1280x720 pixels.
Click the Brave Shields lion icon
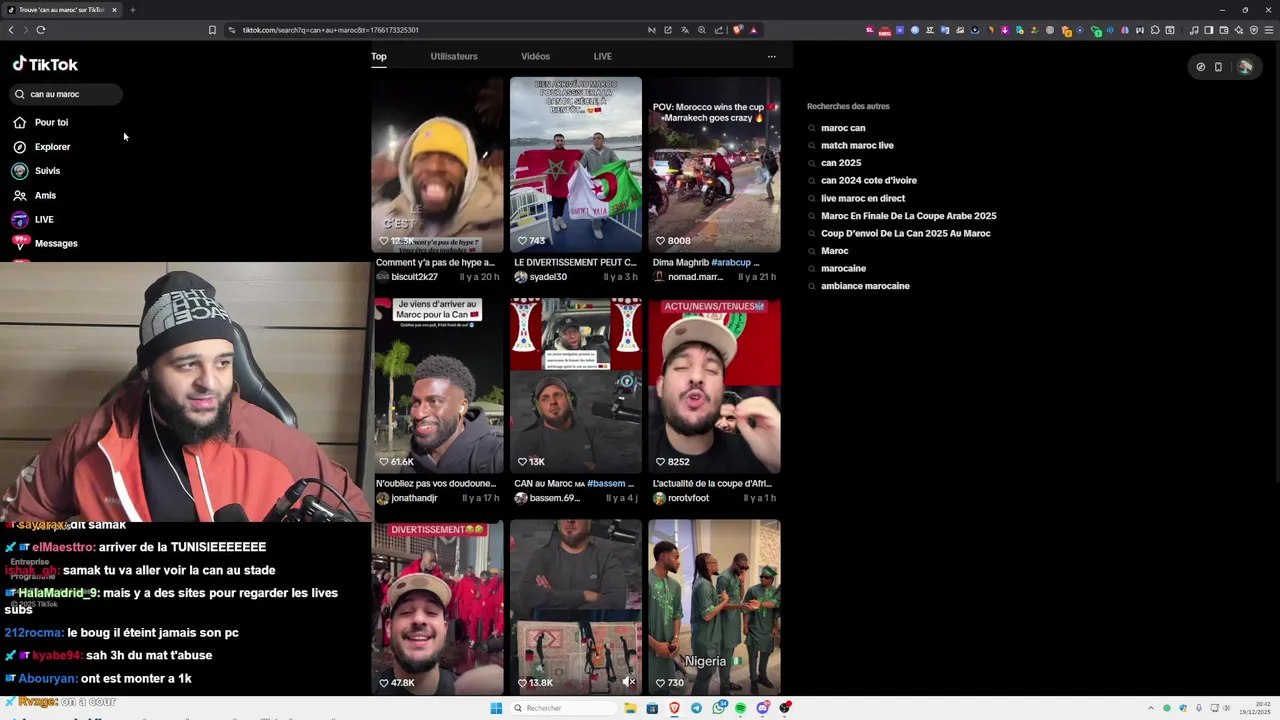click(x=737, y=30)
